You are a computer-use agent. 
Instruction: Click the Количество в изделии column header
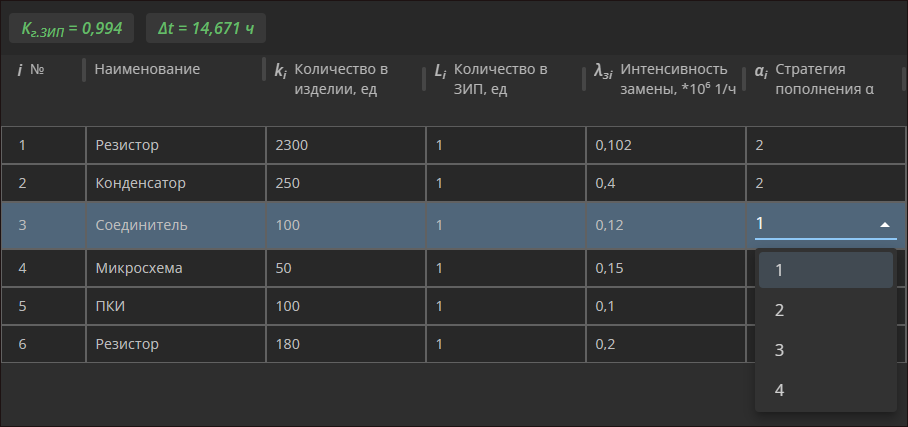click(332, 79)
